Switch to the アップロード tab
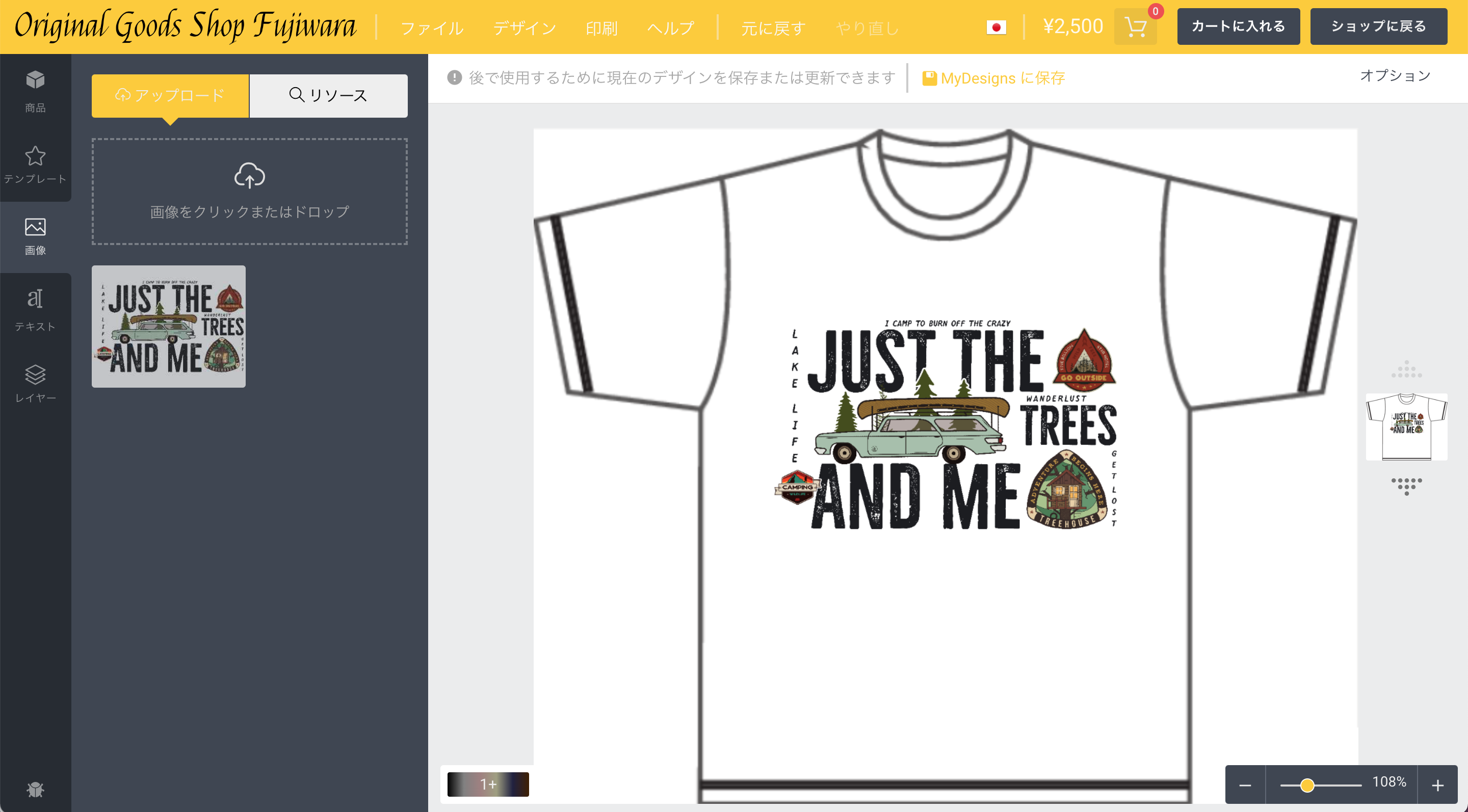Screen dimensions: 1468x812 pos(170,96)
